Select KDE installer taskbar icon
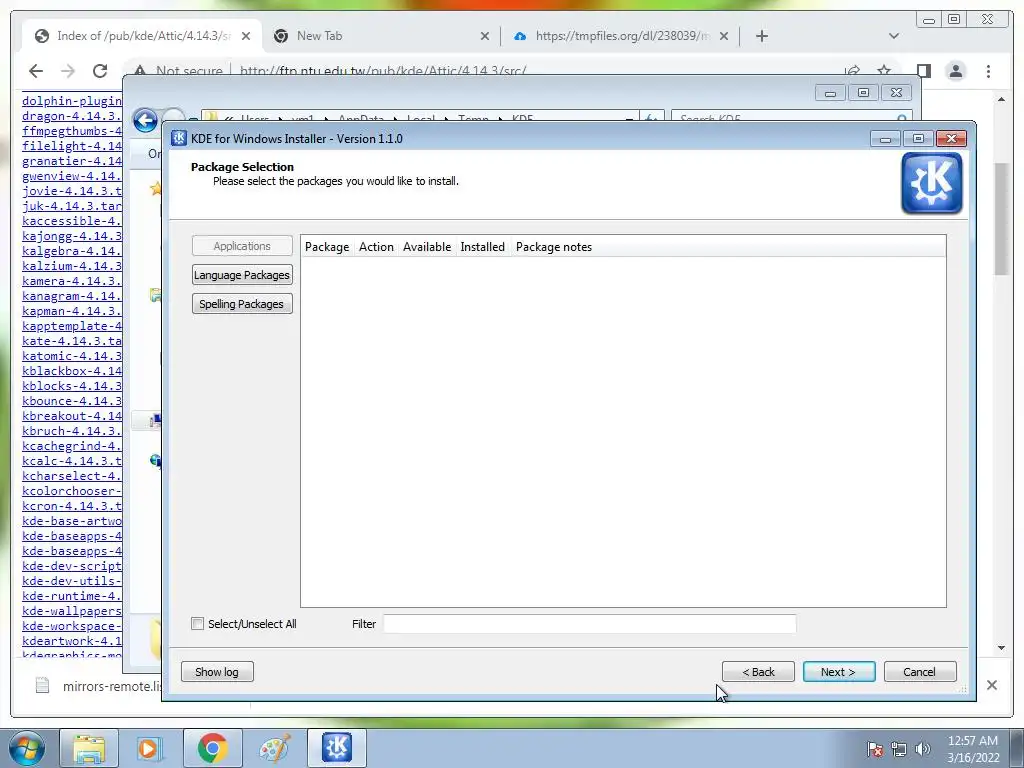 click(x=336, y=748)
